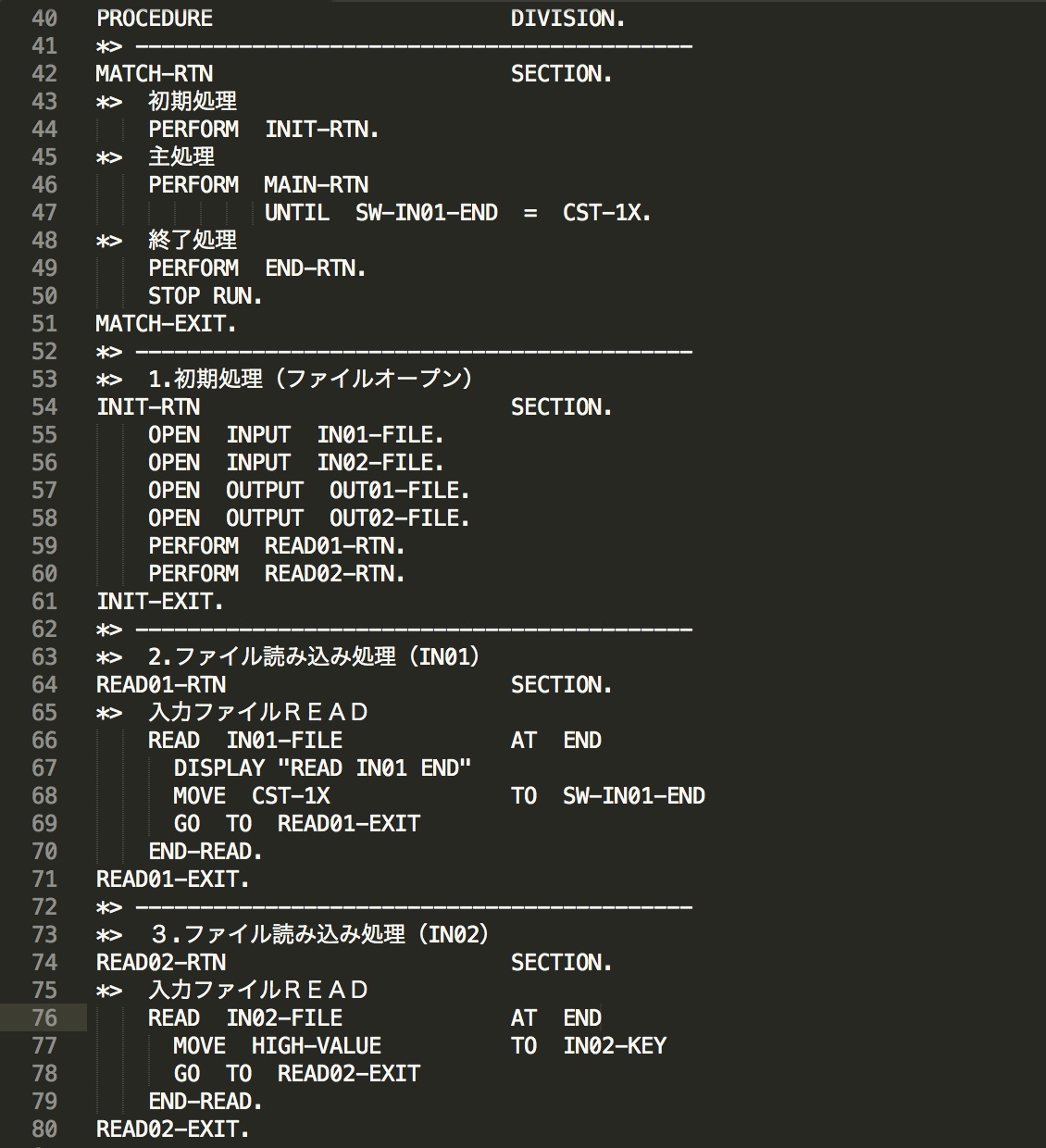Viewport: 1046px width, 1148px height.
Task: Click READ02-EXIT label at bottom
Action: (173, 1129)
